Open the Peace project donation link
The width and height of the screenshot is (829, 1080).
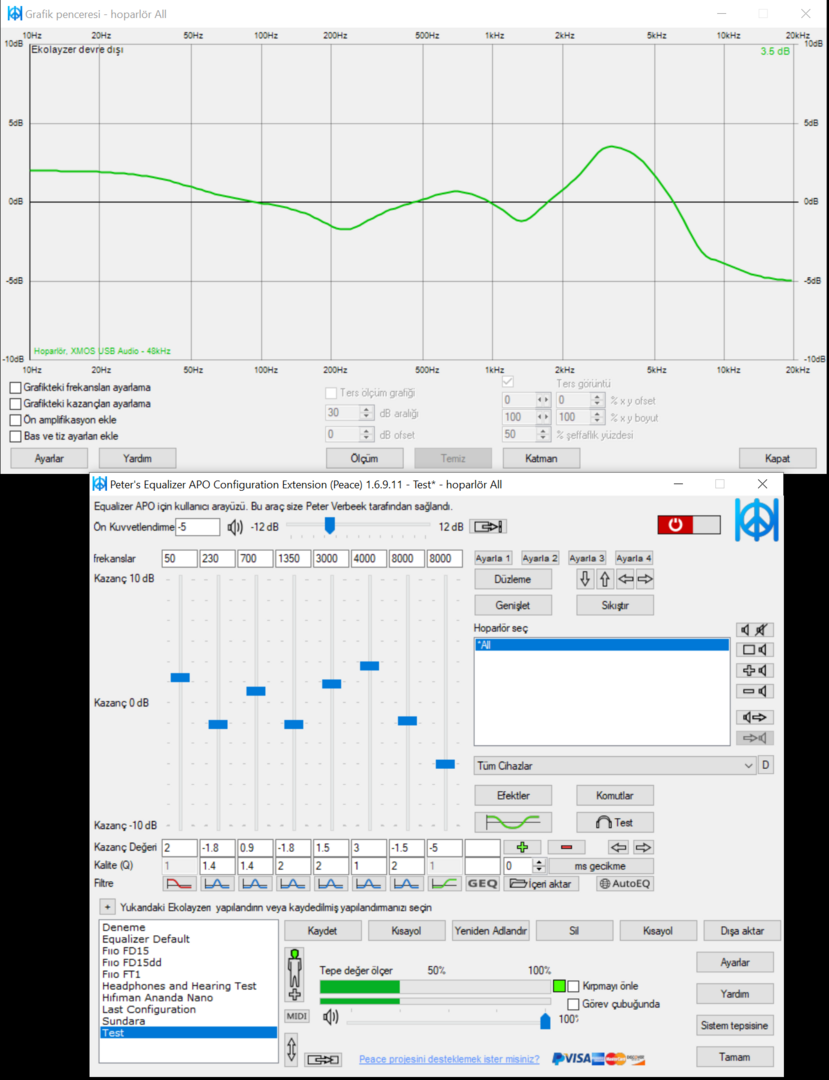[449, 1059]
